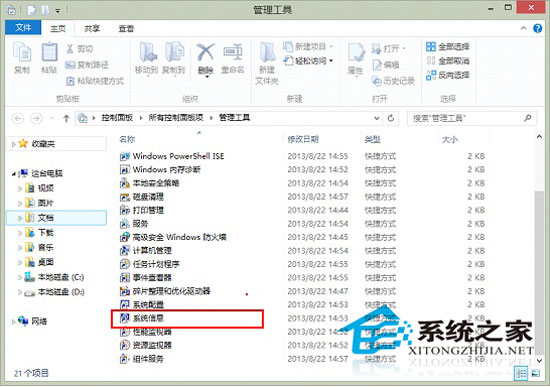Expand Local Disk (D:) node

tap(20, 292)
